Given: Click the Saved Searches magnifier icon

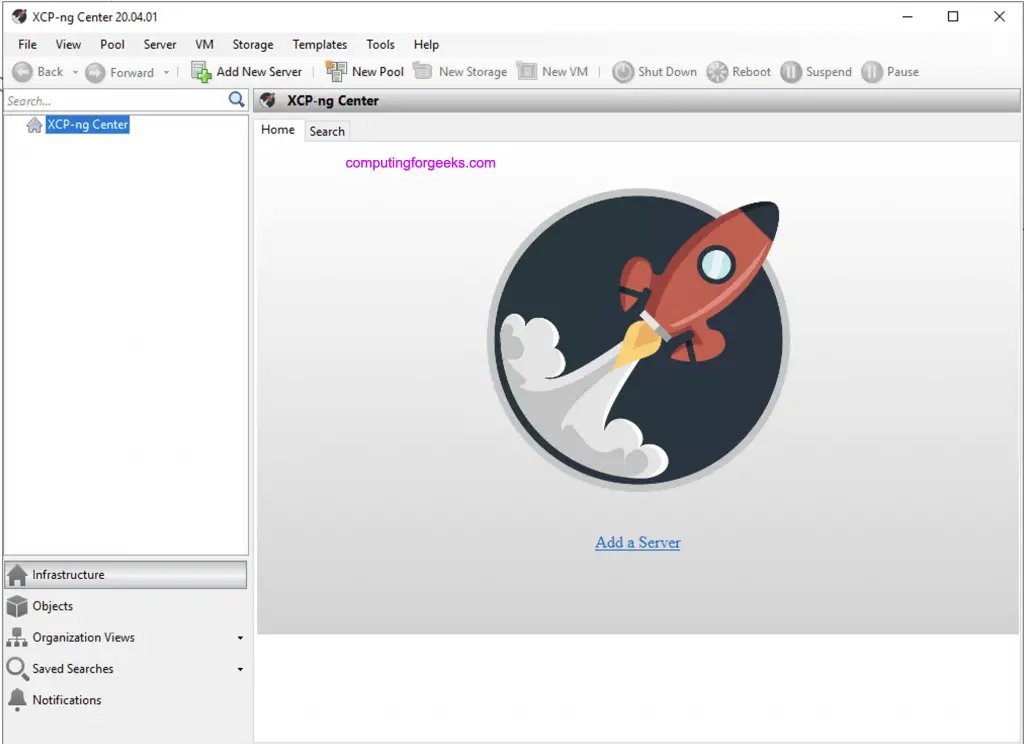Looking at the screenshot, I should pyautogui.click(x=17, y=669).
